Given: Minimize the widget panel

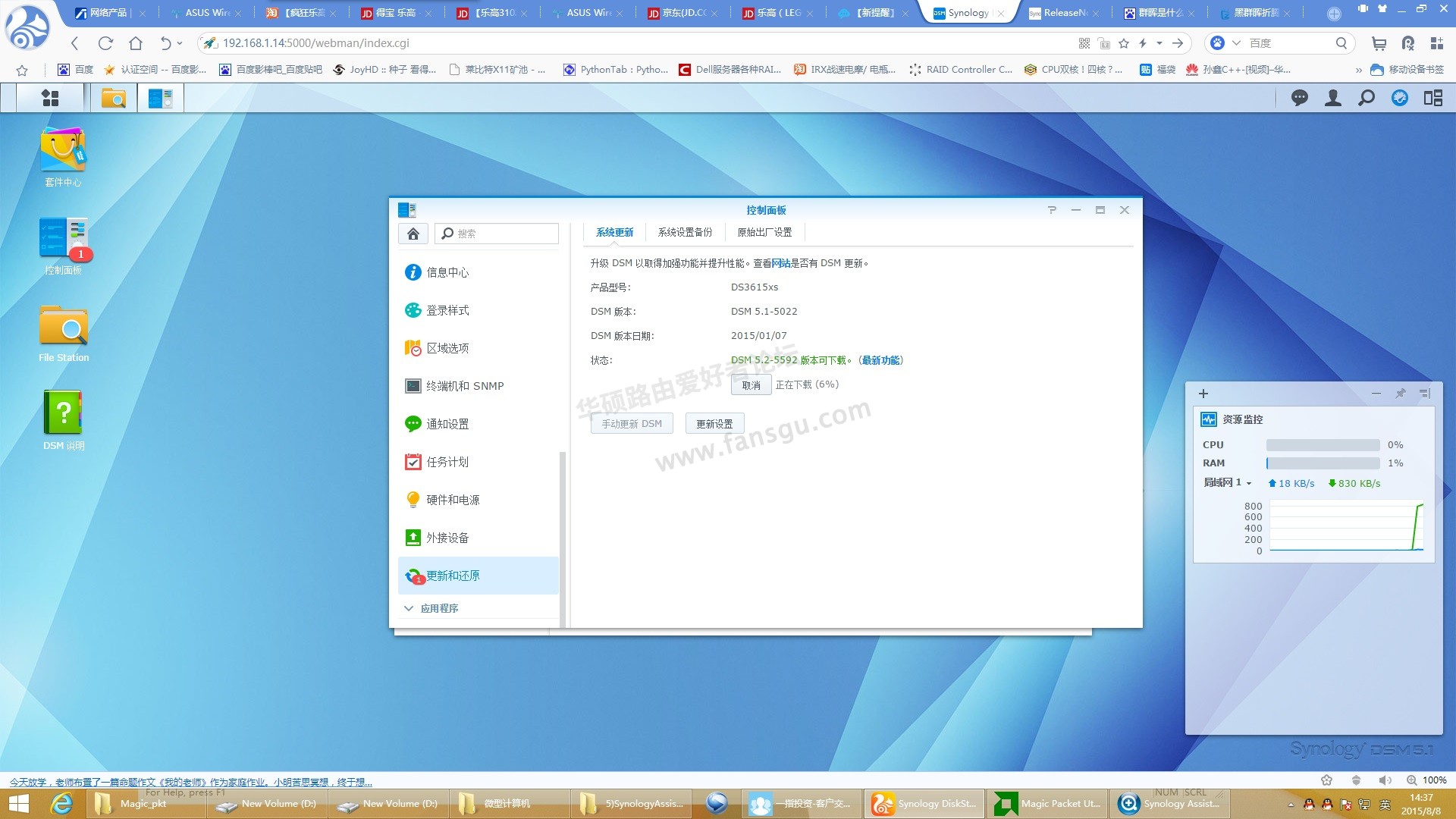Looking at the screenshot, I should (x=1376, y=393).
